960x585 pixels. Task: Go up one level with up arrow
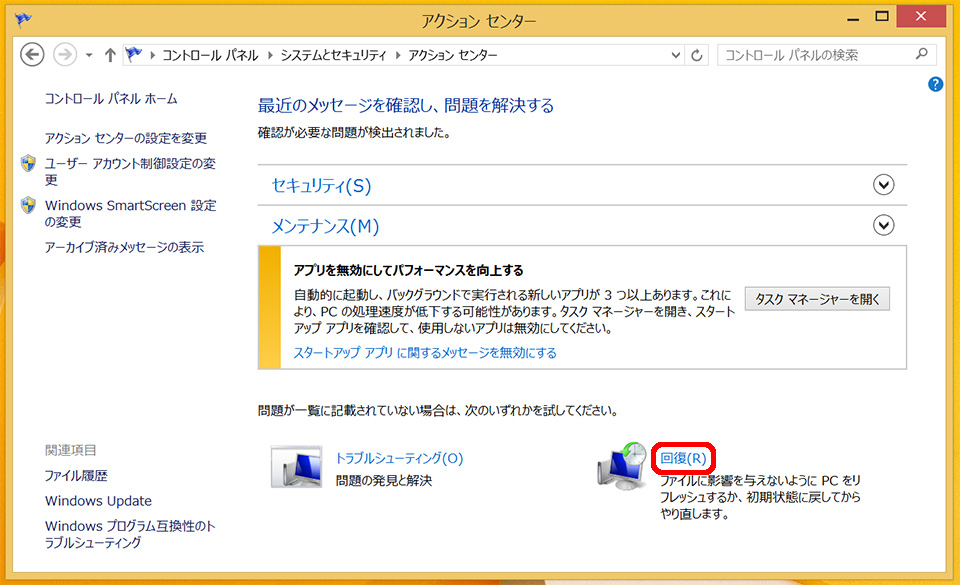[110, 55]
